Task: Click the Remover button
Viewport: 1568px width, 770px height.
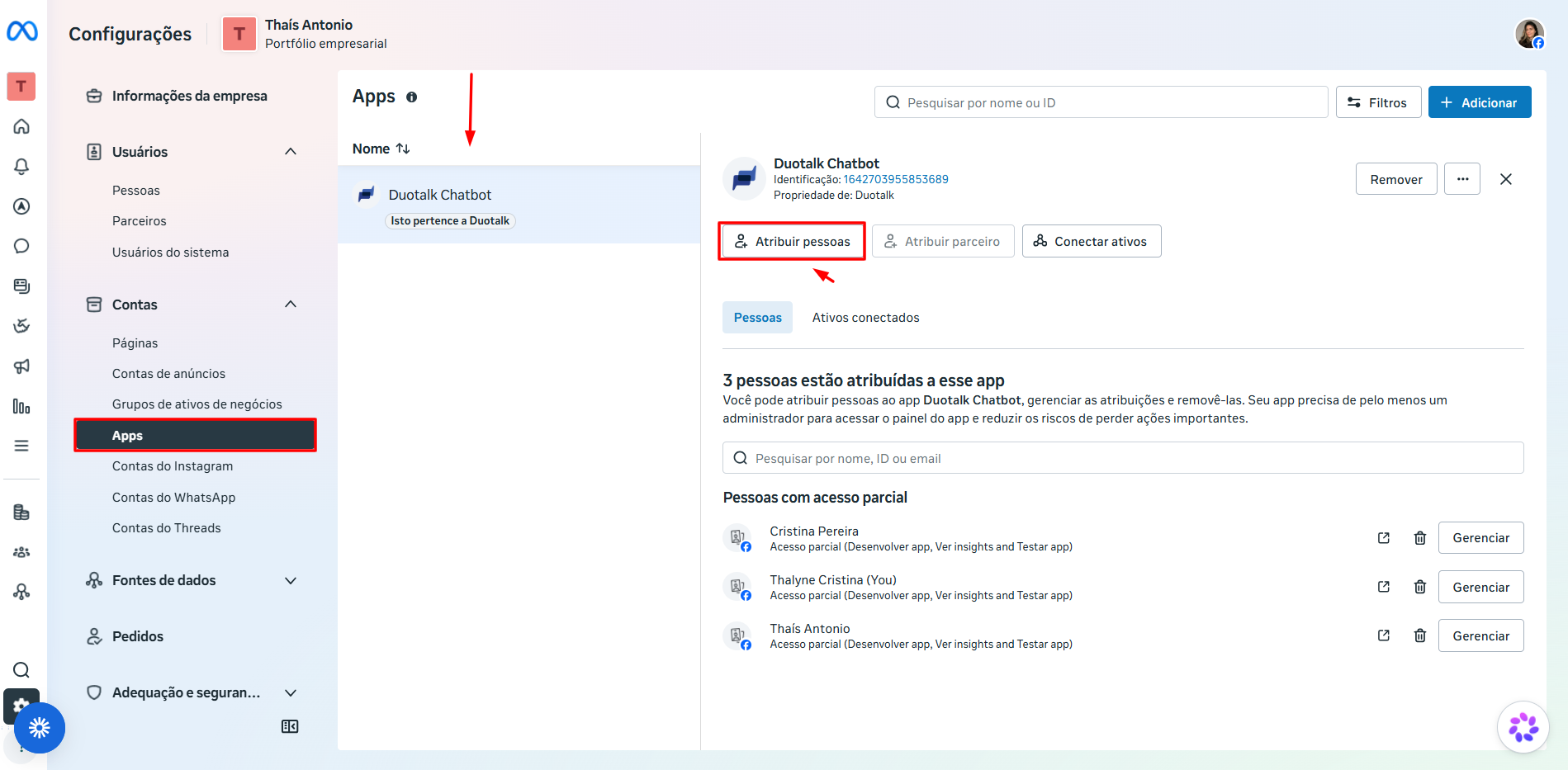Action: (1396, 179)
